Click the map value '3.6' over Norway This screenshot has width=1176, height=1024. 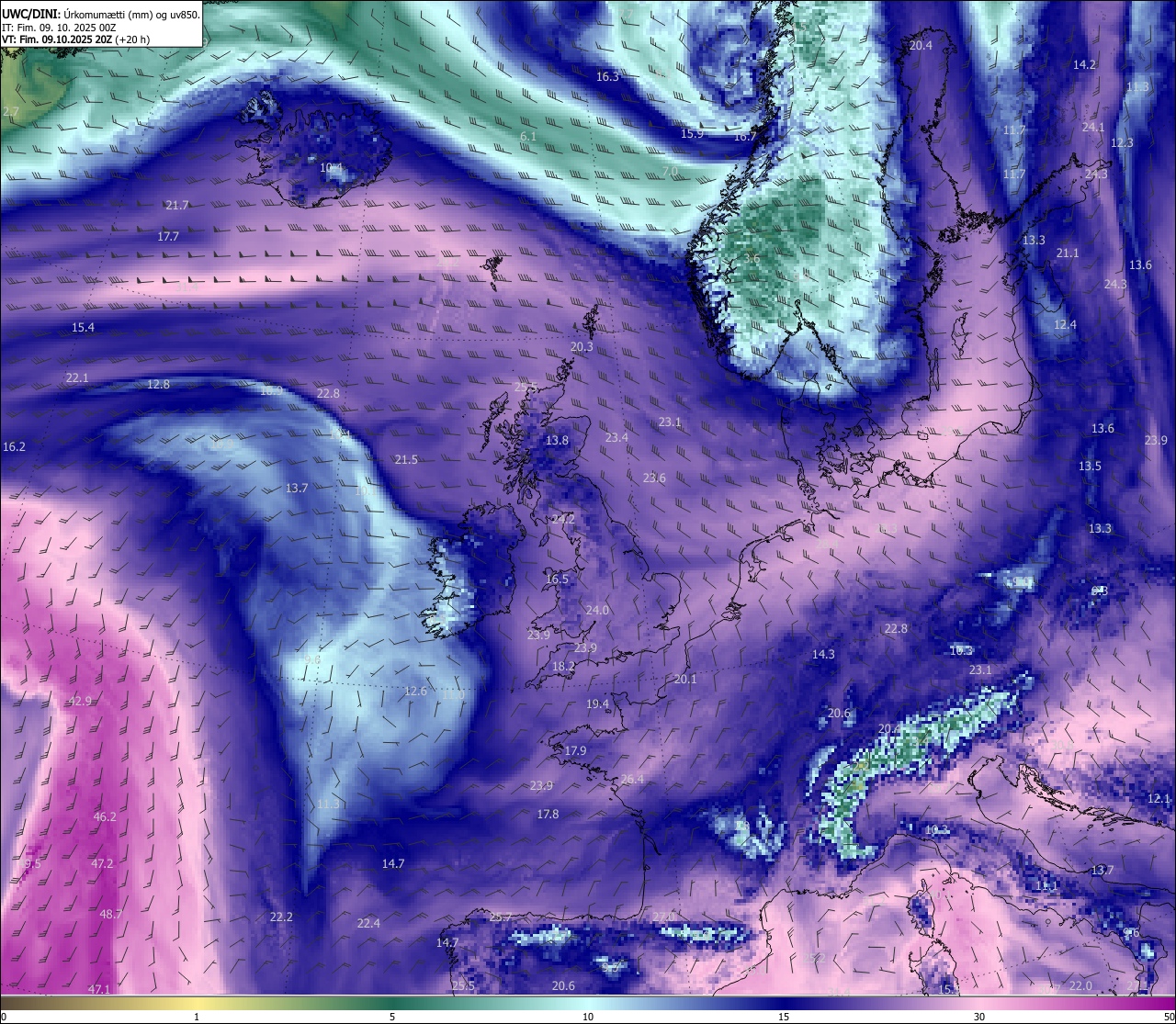[x=752, y=258]
